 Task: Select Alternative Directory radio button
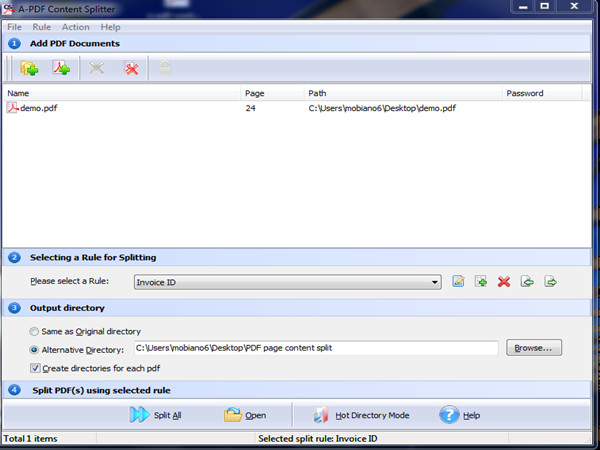tap(34, 350)
